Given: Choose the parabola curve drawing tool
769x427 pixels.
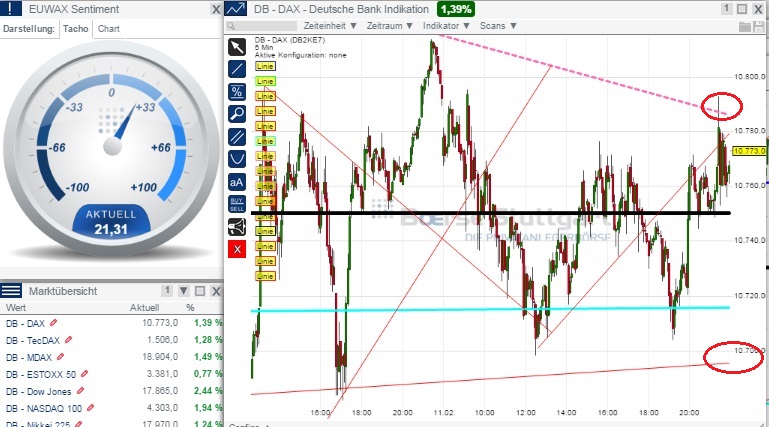Looking at the screenshot, I should (x=237, y=159).
